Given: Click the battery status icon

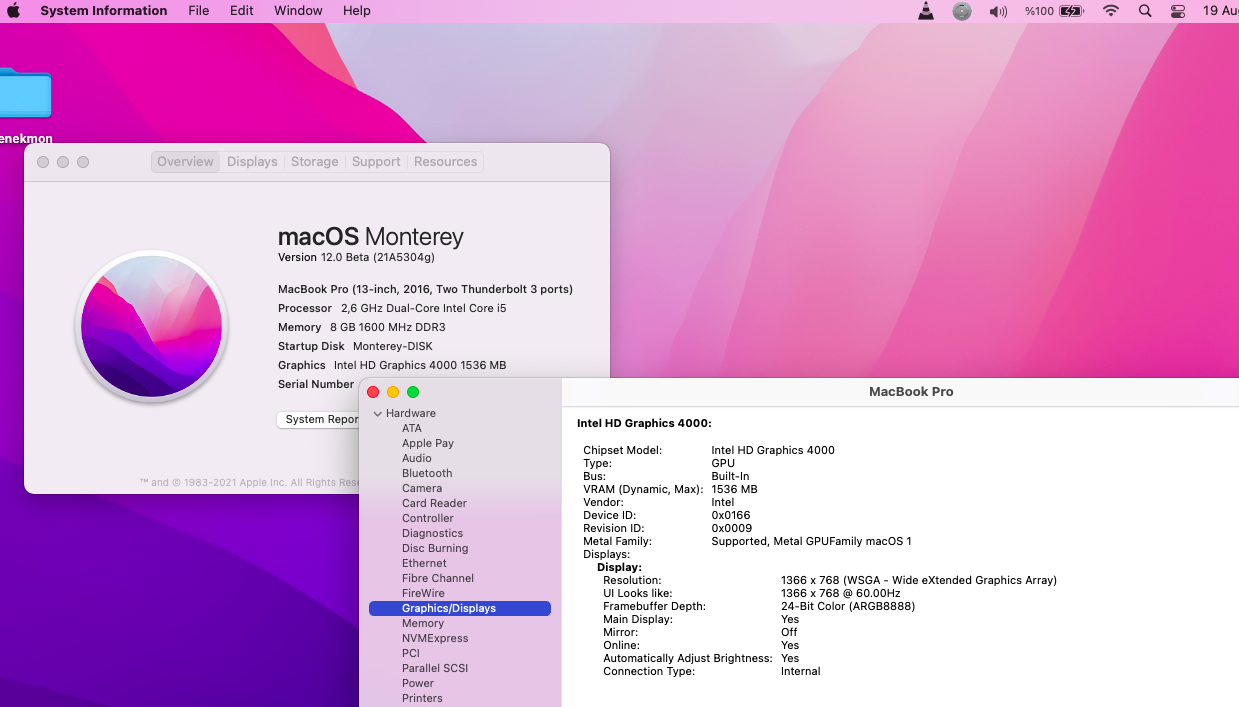Looking at the screenshot, I should (1072, 11).
